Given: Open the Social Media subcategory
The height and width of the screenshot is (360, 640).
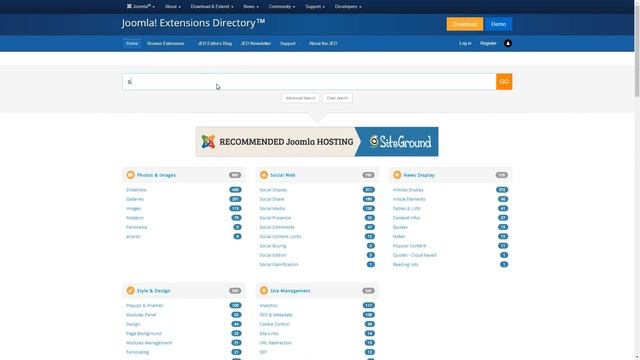Looking at the screenshot, I should click(x=272, y=209).
